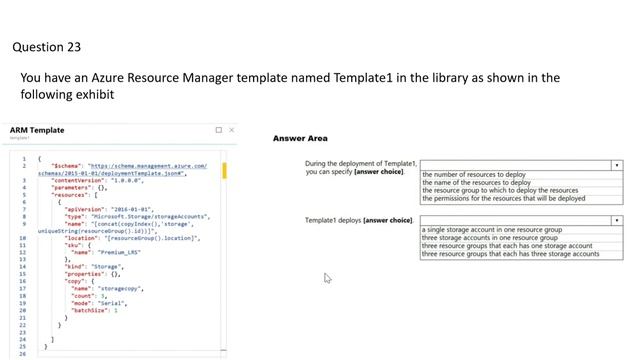Choose 'the resource group to which to deploy'
The width and height of the screenshot is (640, 360).
500,190
